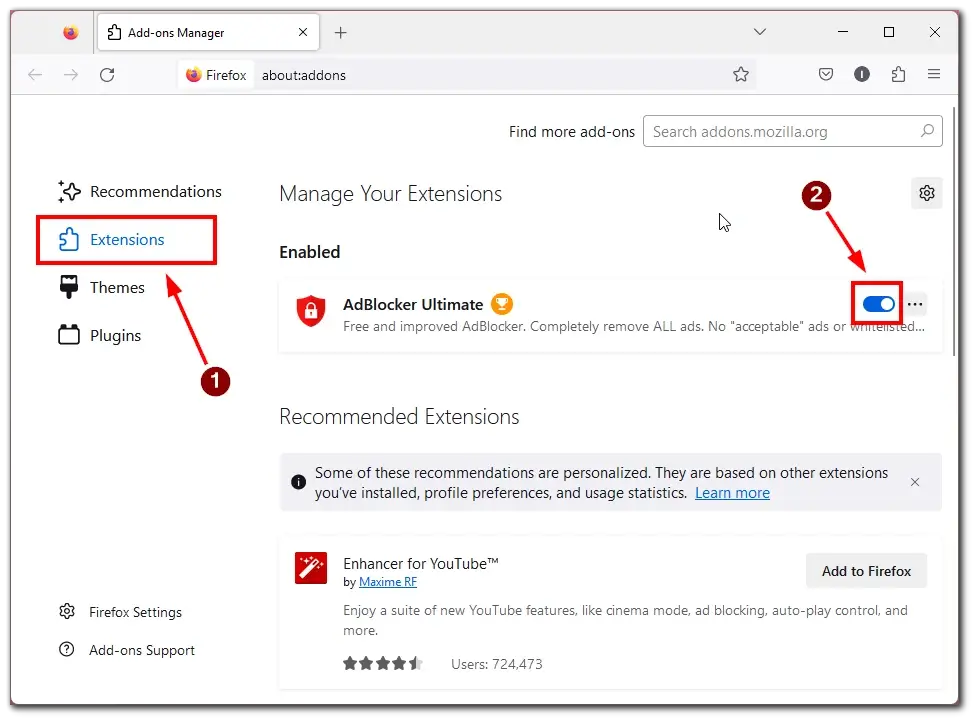Disable AdBlocker Ultimate with its toggle
The height and width of the screenshot is (723, 977).
[879, 304]
